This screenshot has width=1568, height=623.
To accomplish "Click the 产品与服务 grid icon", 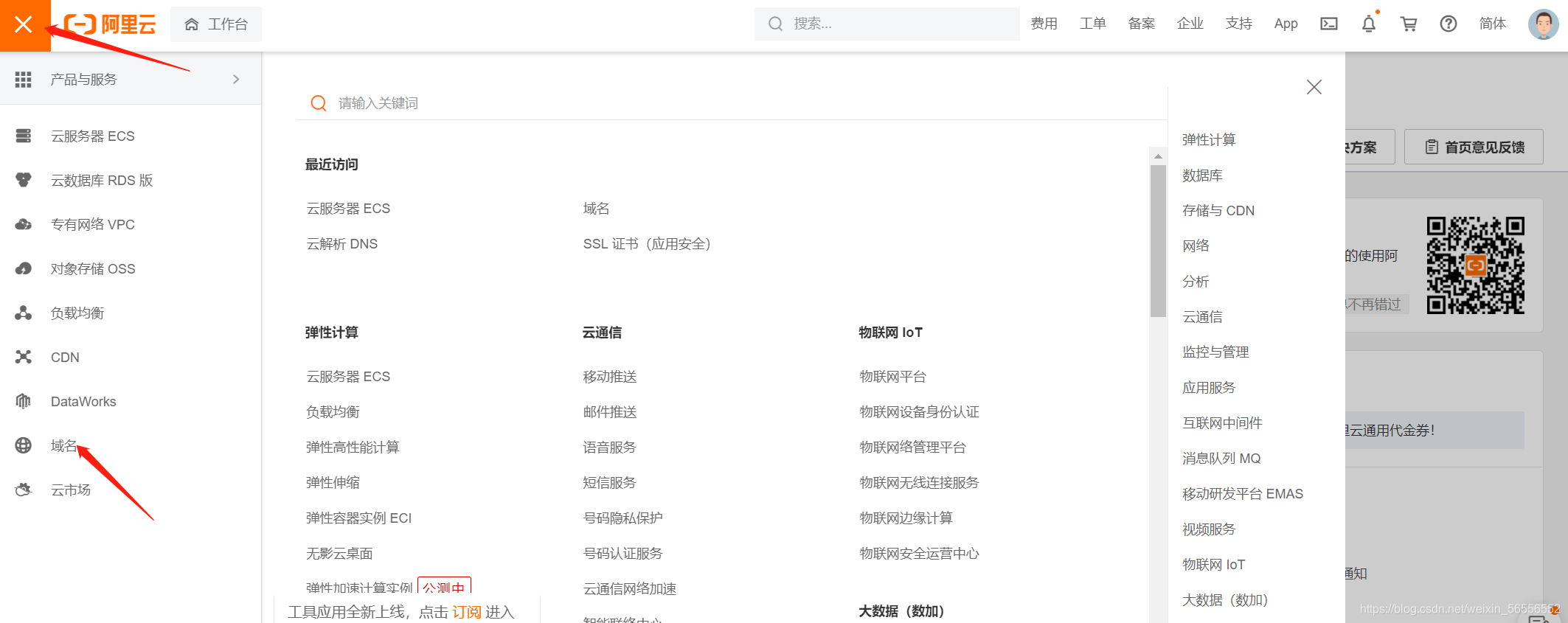I will pyautogui.click(x=23, y=79).
